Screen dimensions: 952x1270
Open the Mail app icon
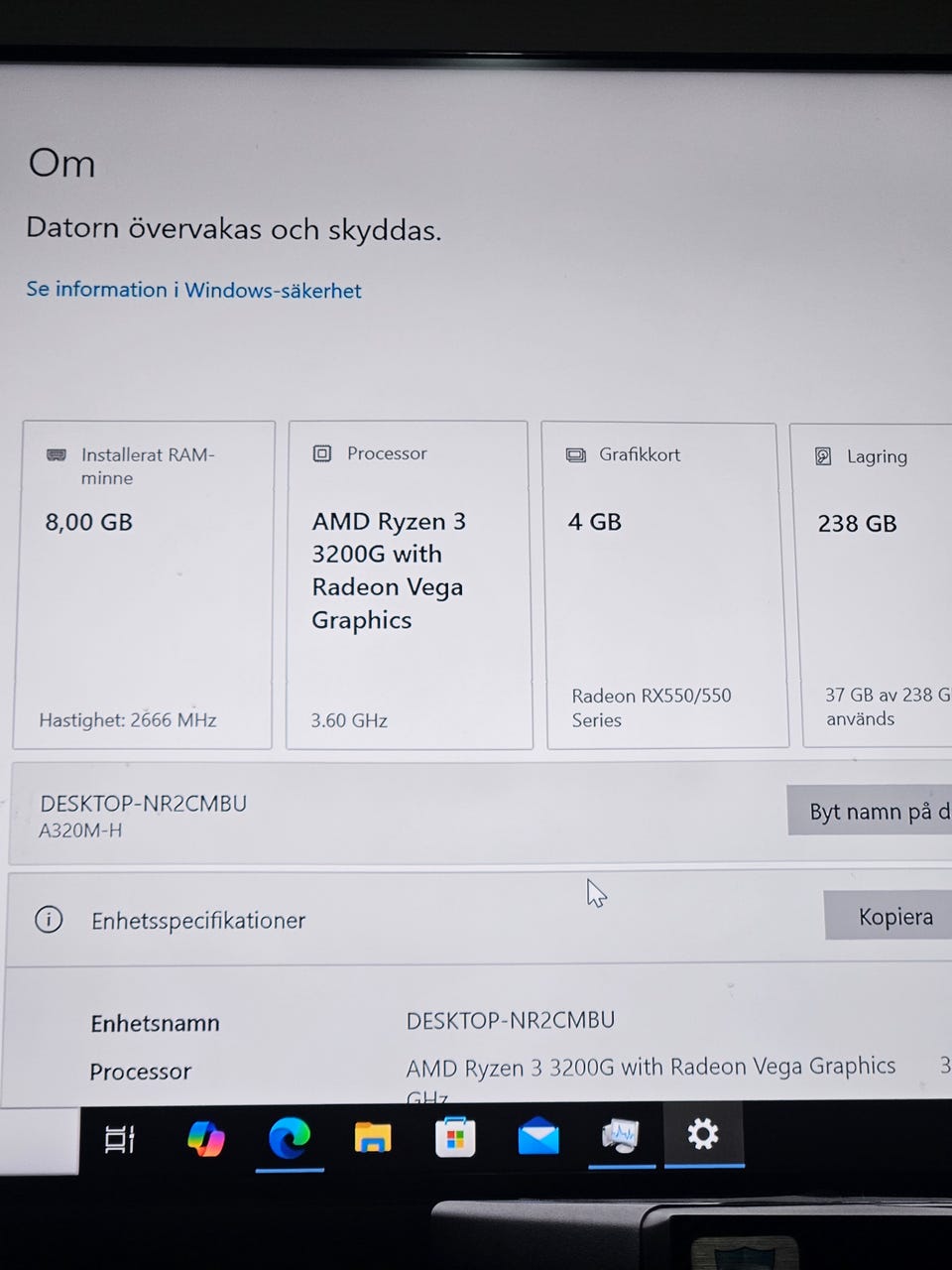pyautogui.click(x=538, y=1137)
